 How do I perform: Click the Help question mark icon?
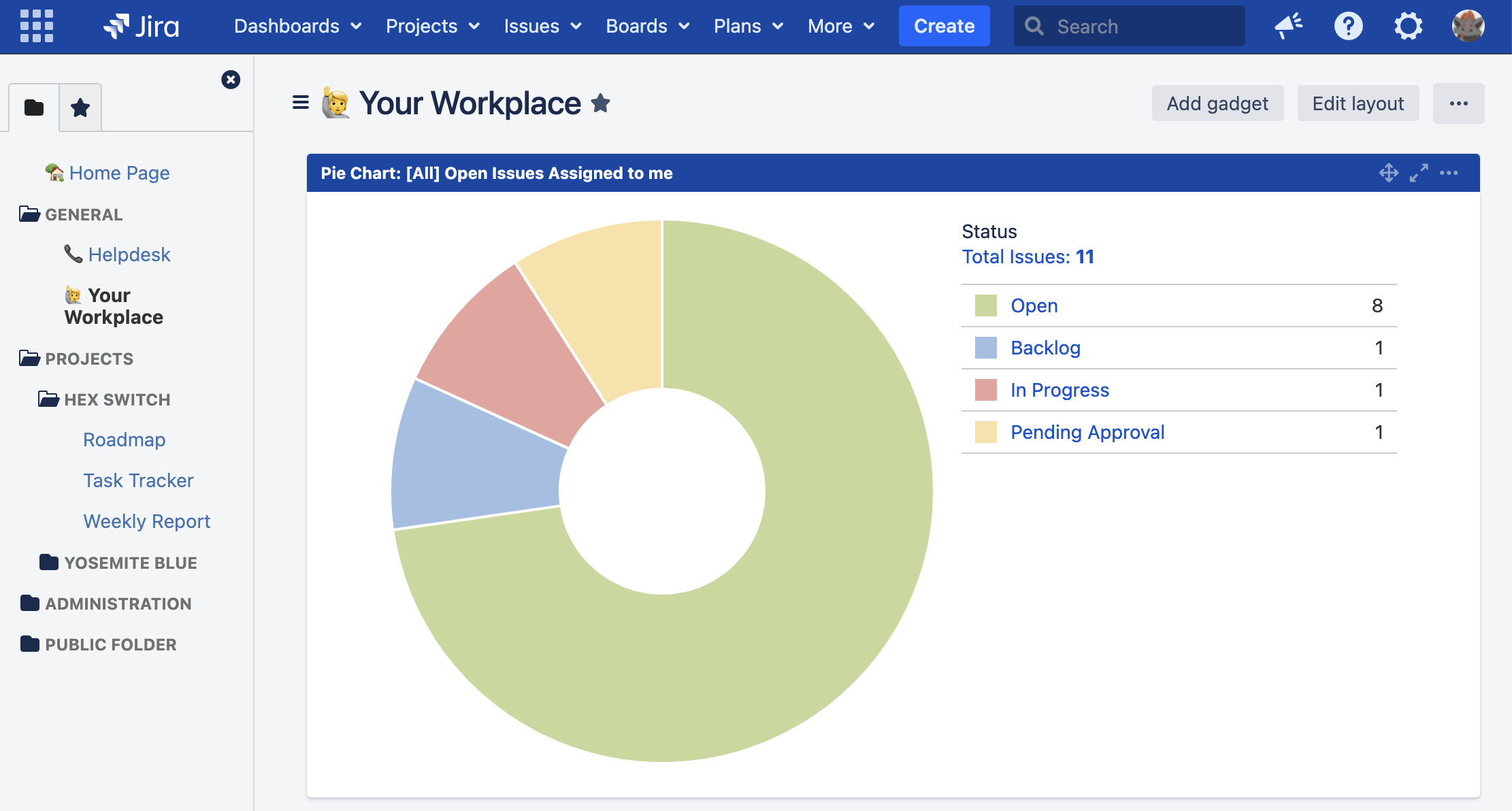tap(1348, 26)
